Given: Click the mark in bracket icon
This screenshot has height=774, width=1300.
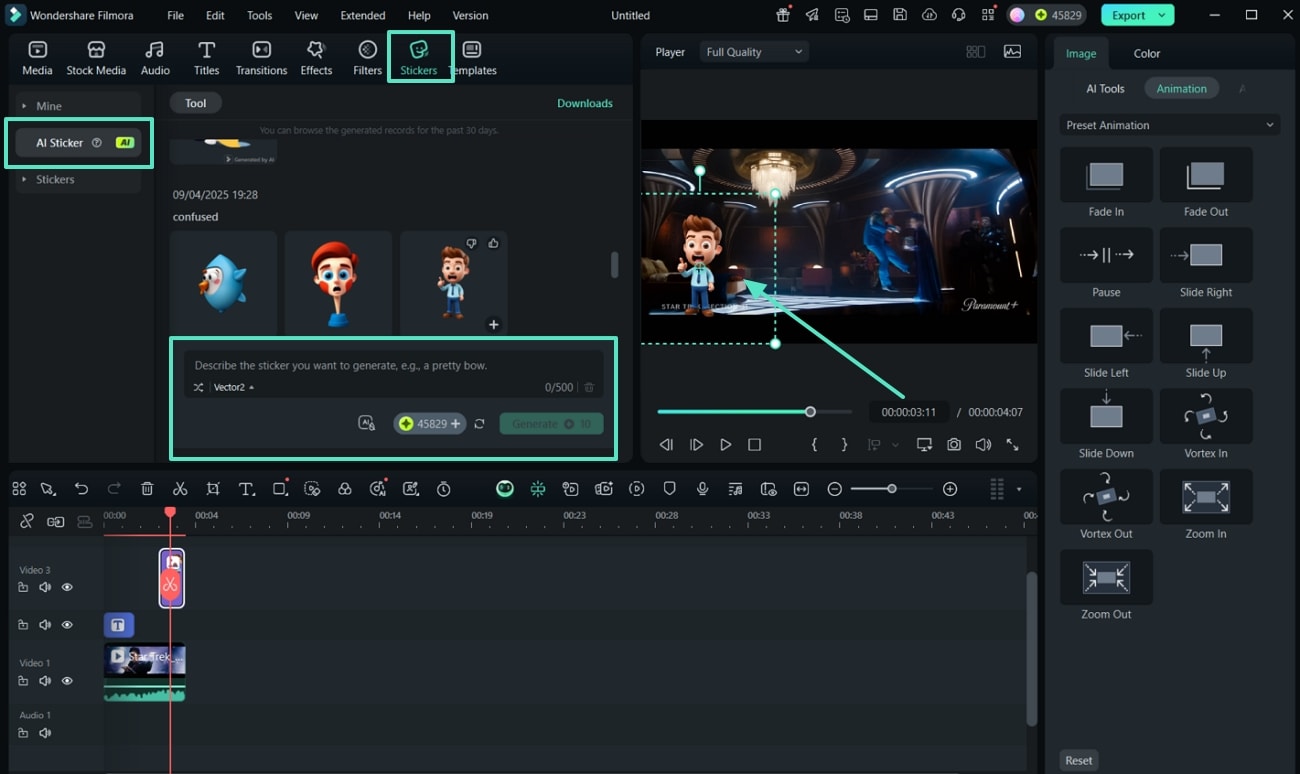Looking at the screenshot, I should 814,444.
